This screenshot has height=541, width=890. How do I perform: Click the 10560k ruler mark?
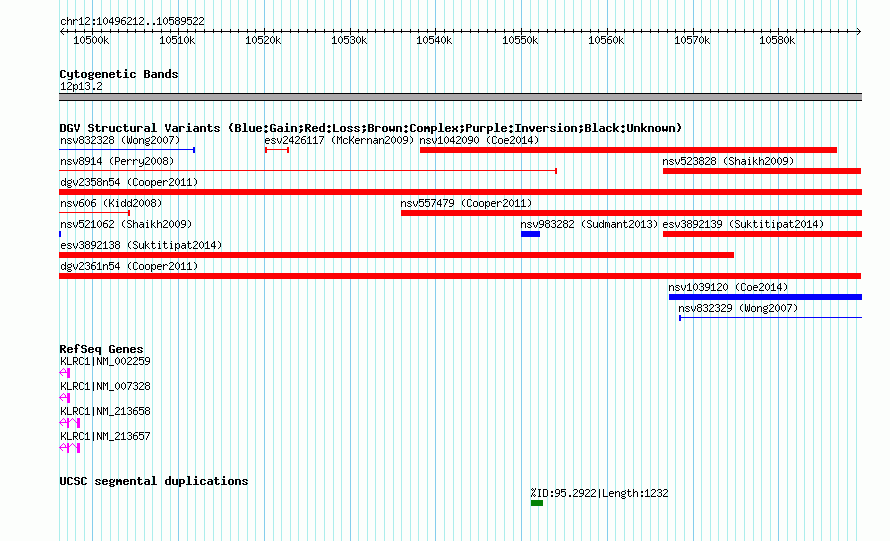point(606,40)
